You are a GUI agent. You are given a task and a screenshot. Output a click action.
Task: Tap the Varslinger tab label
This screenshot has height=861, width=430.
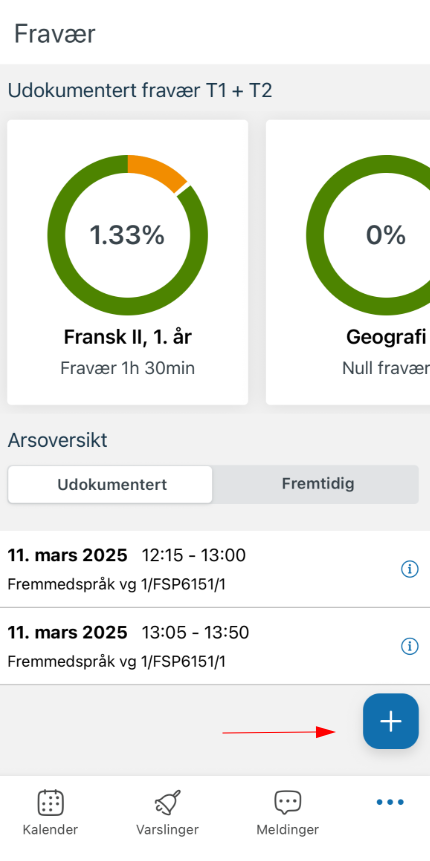pyautogui.click(x=167, y=829)
